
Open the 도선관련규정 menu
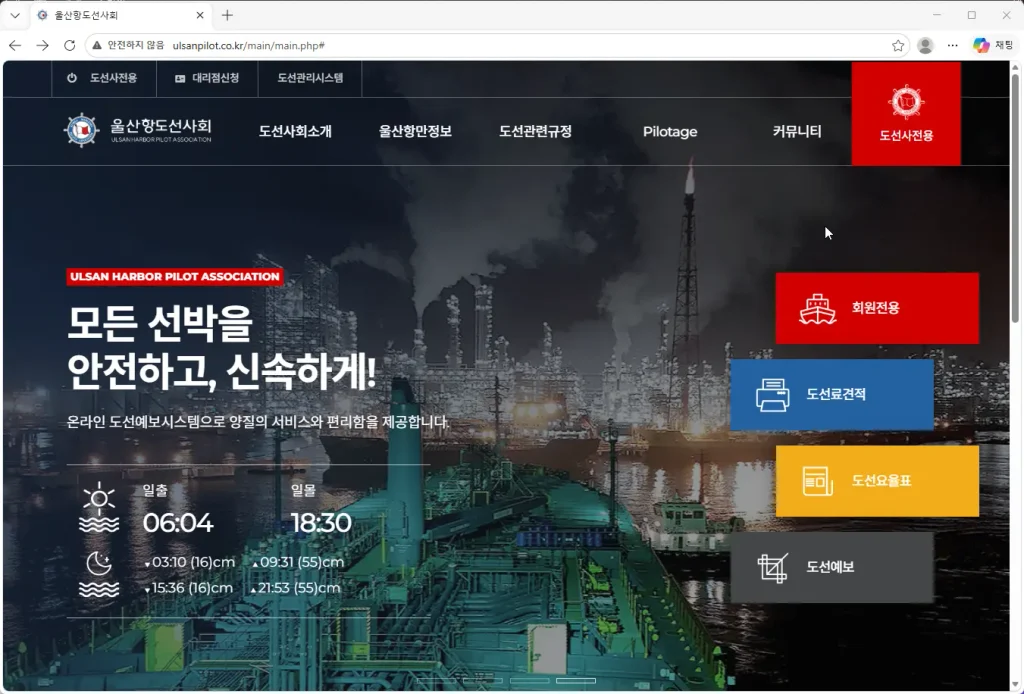536,131
